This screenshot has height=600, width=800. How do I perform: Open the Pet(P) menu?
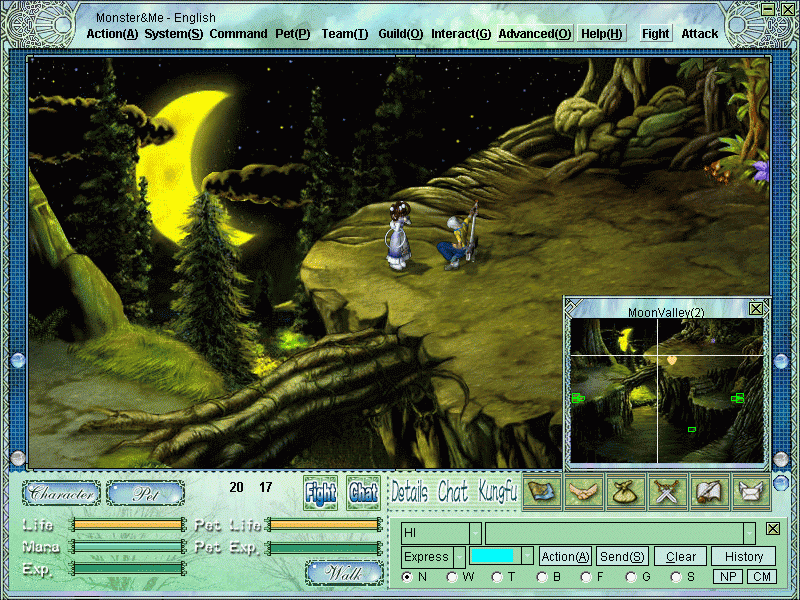point(293,34)
